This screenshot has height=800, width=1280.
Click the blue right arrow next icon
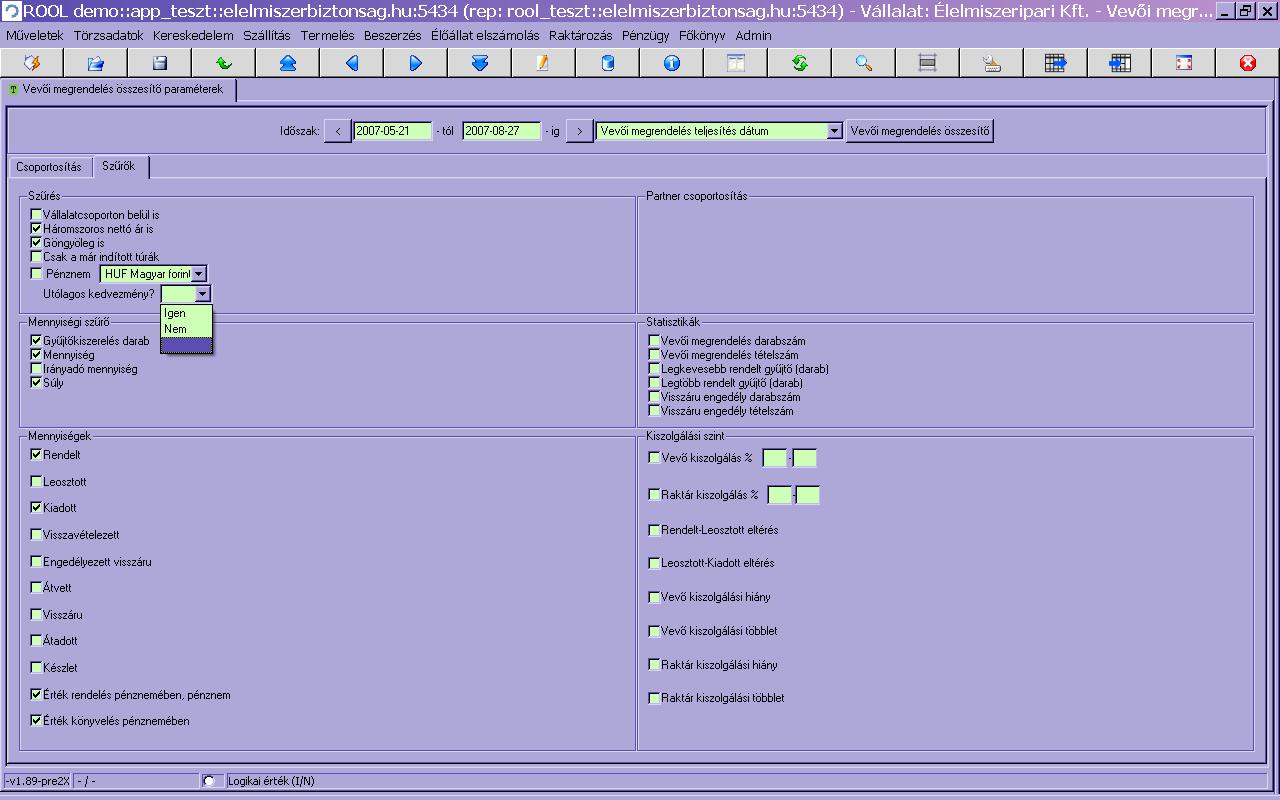click(x=415, y=63)
